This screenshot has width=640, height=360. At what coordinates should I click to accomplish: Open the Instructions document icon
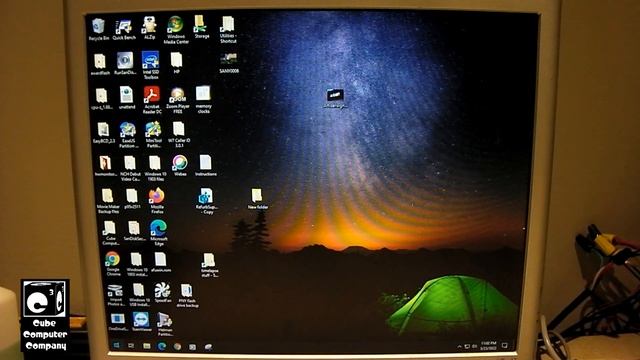tap(205, 165)
